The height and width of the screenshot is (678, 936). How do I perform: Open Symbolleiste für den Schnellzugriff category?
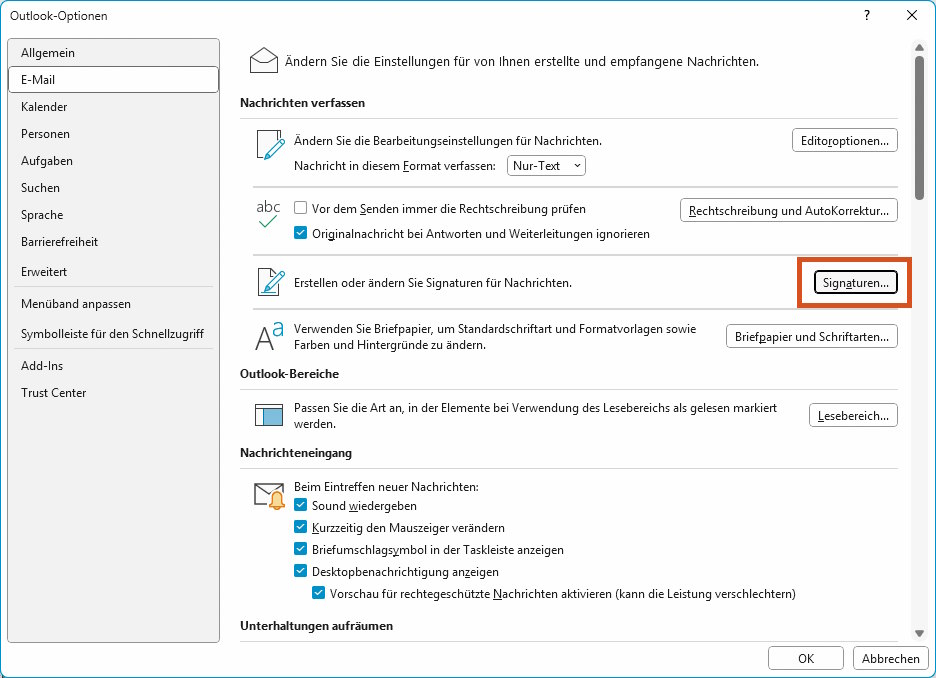pos(113,334)
